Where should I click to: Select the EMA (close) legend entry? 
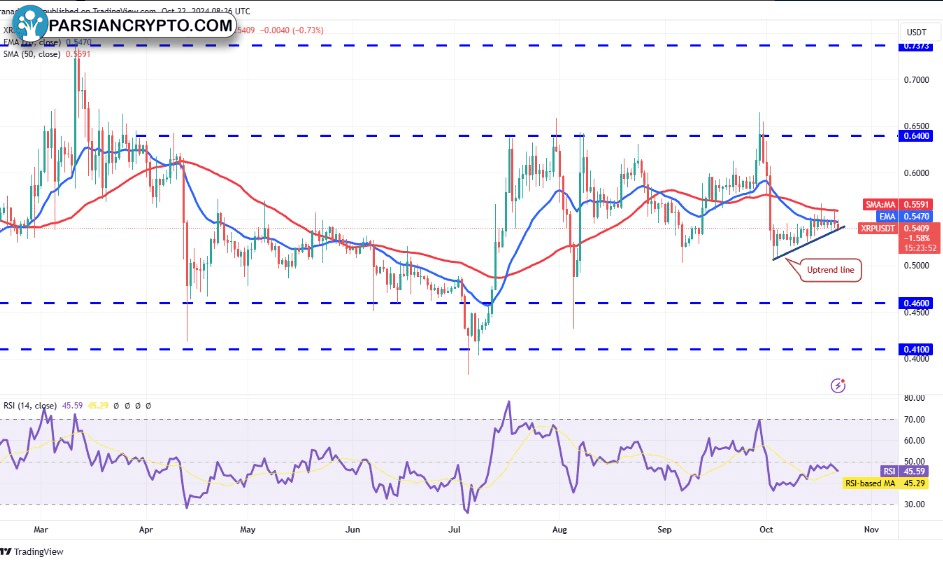click(31, 43)
